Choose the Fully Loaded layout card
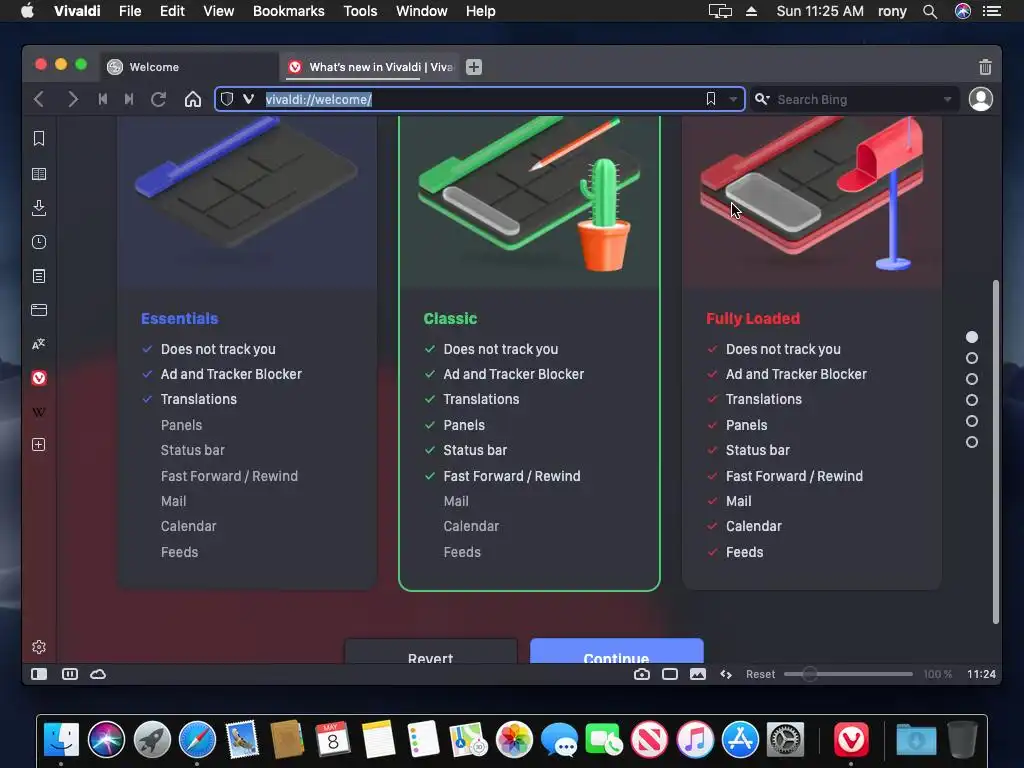 [x=812, y=353]
